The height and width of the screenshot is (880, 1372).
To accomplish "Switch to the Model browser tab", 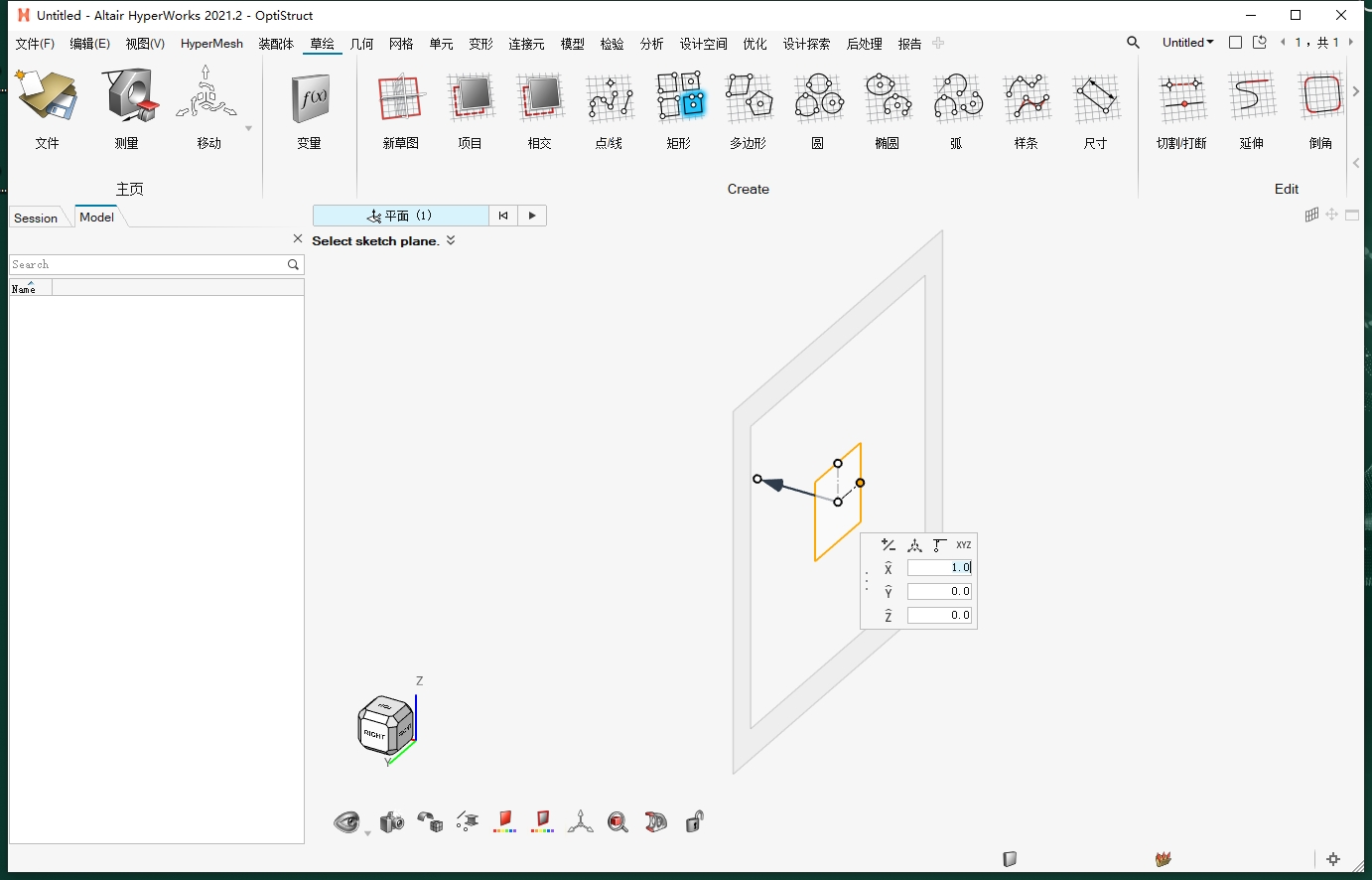I will tap(96, 217).
